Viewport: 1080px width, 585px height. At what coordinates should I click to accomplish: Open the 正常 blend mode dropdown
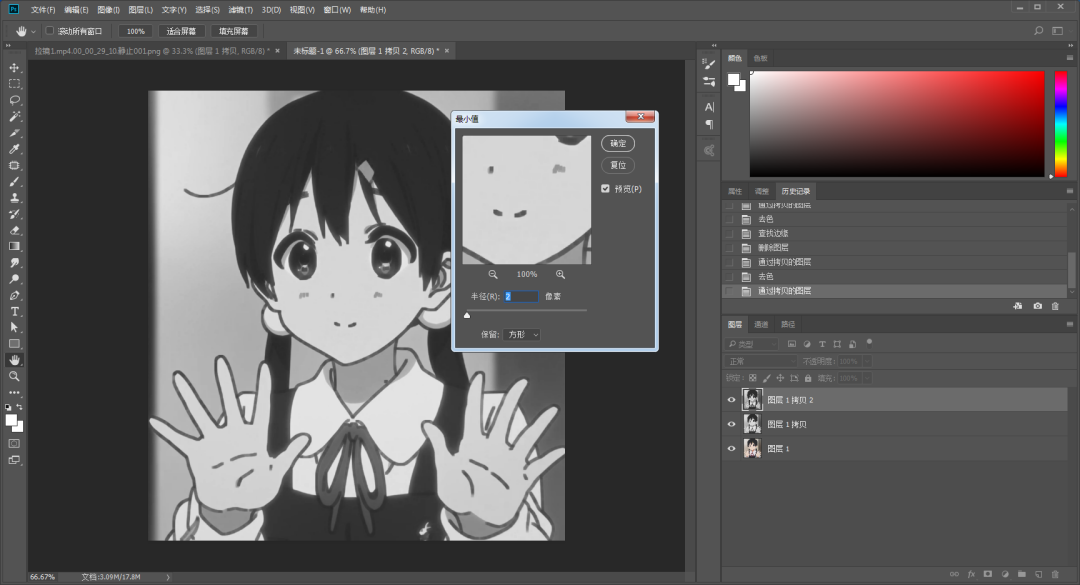762,361
